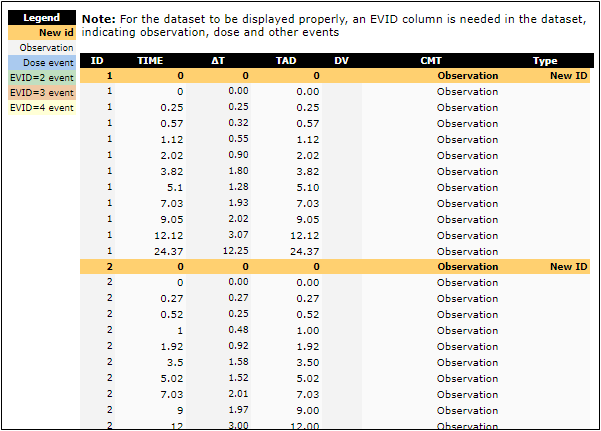Click the orange 'EVID=3 event' legend entry
601x431 pixels.
[42, 92]
